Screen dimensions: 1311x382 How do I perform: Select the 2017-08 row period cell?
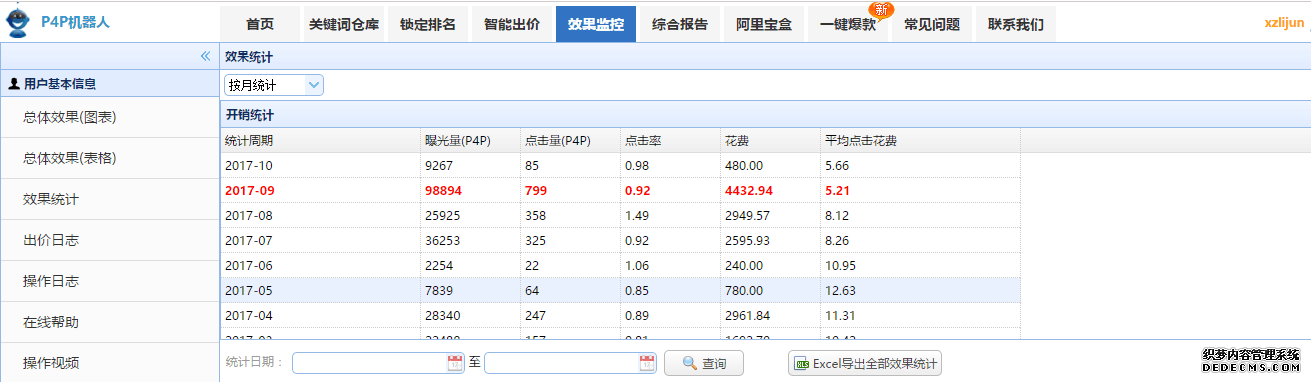(x=320, y=215)
